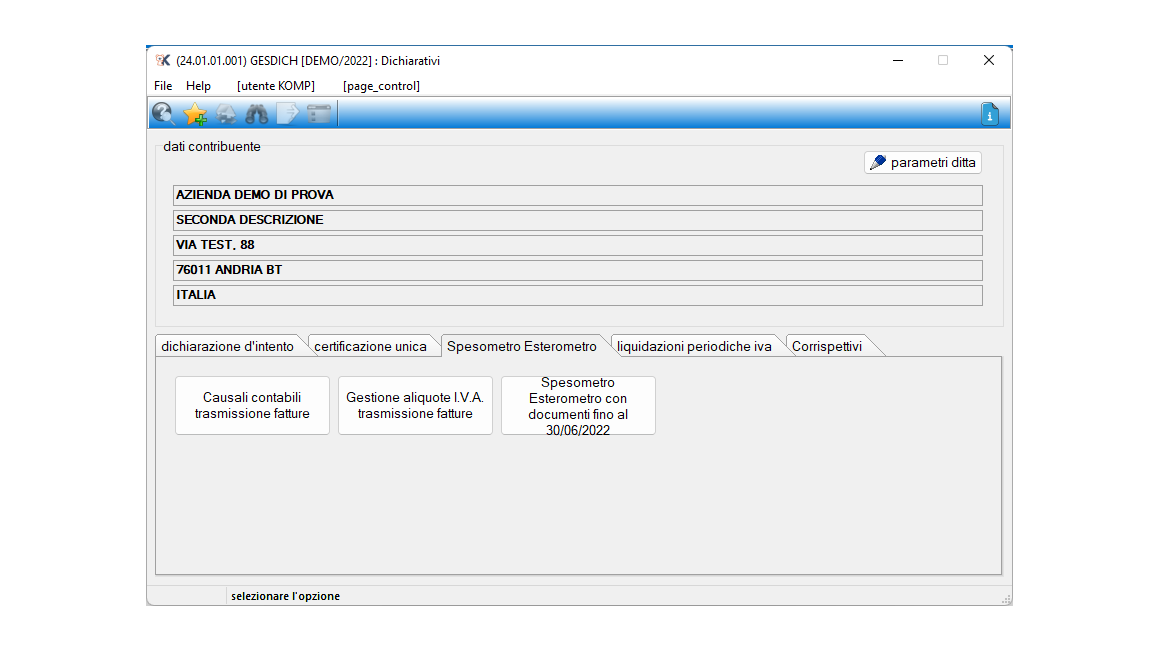The image size is (1152, 648).
Task: Click the dati contribuente group label
Action: [x=212, y=146]
